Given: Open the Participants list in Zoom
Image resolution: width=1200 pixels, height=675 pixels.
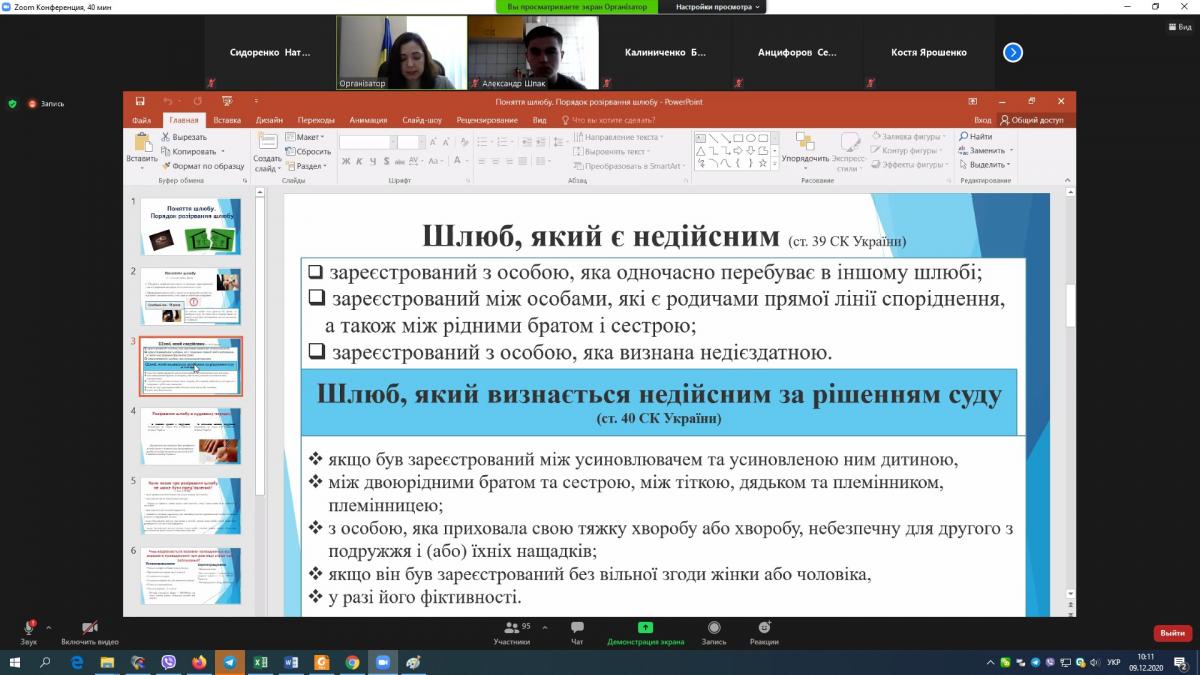Looking at the screenshot, I should coord(511,632).
